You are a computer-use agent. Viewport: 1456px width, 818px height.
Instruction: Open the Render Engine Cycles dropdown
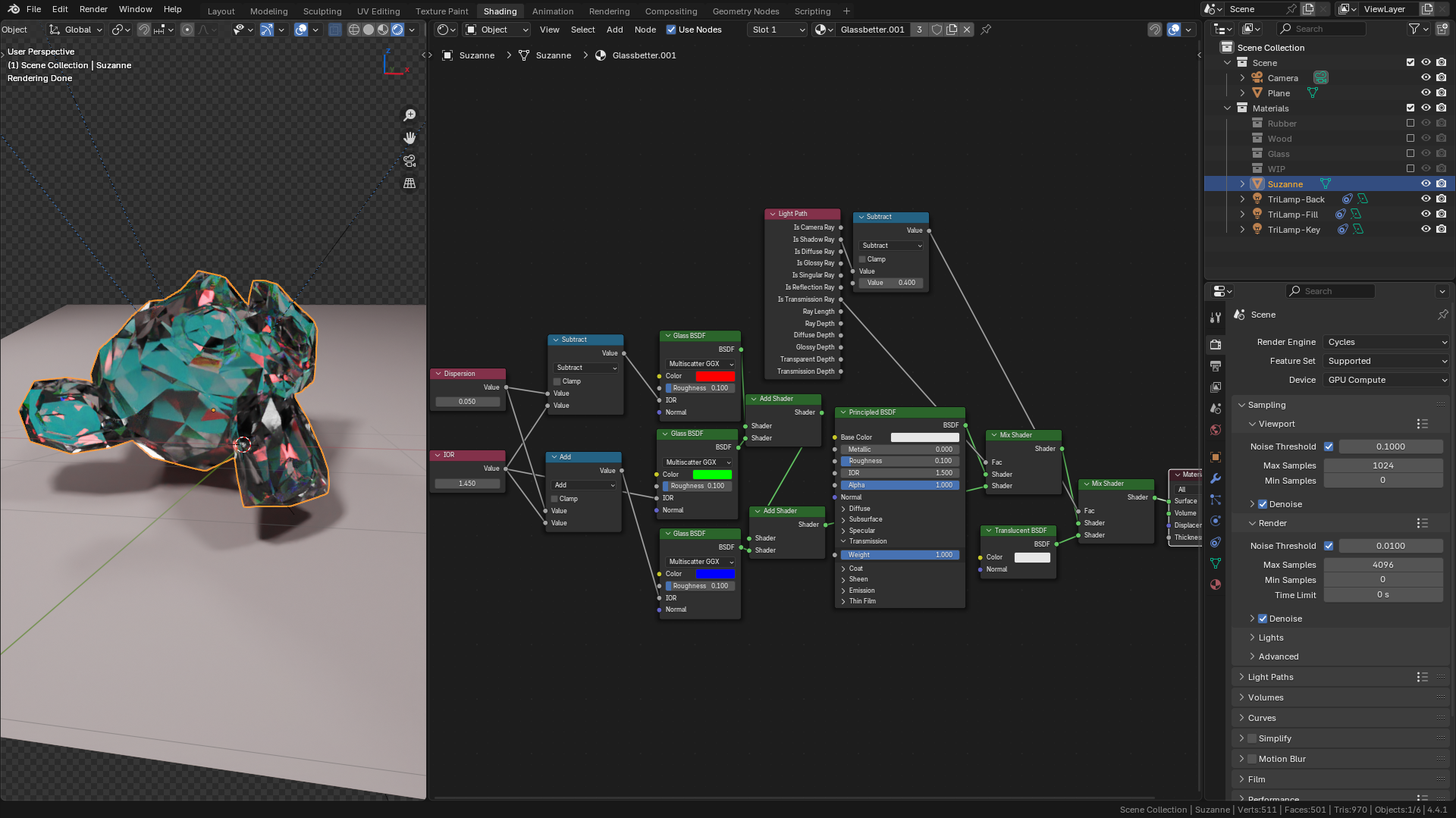coord(1386,342)
